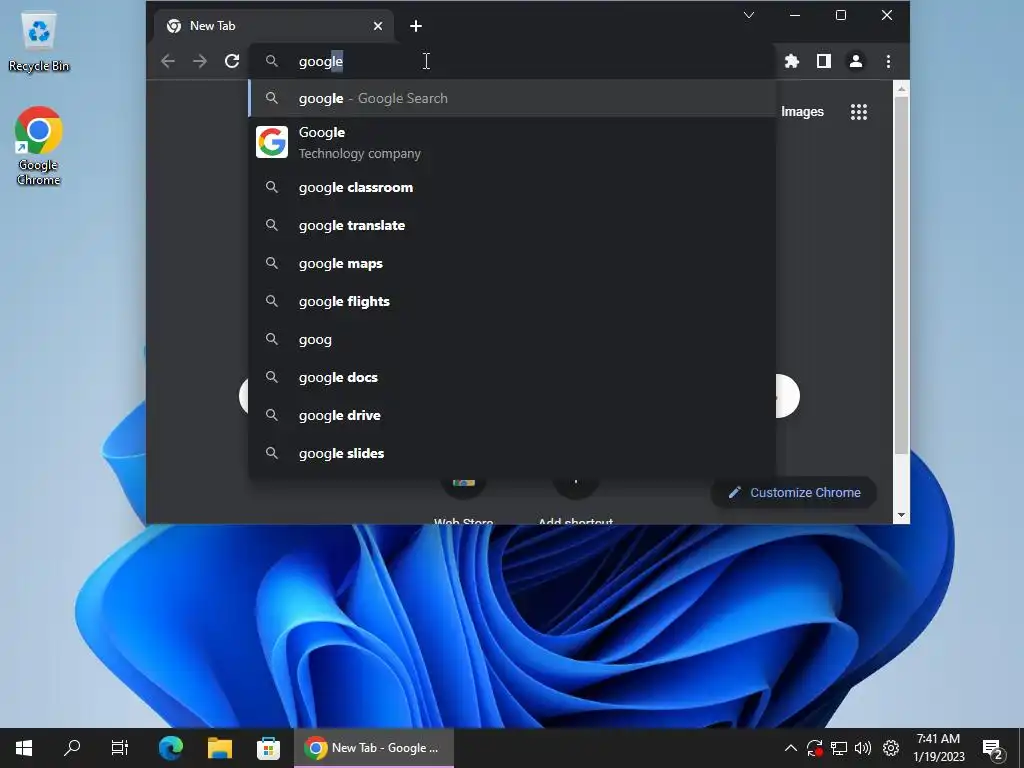
Task: Open the Windows Start menu
Action: 24,748
